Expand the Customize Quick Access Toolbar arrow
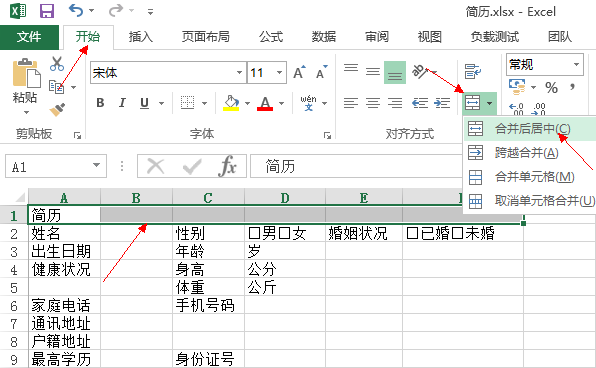 coord(151,12)
